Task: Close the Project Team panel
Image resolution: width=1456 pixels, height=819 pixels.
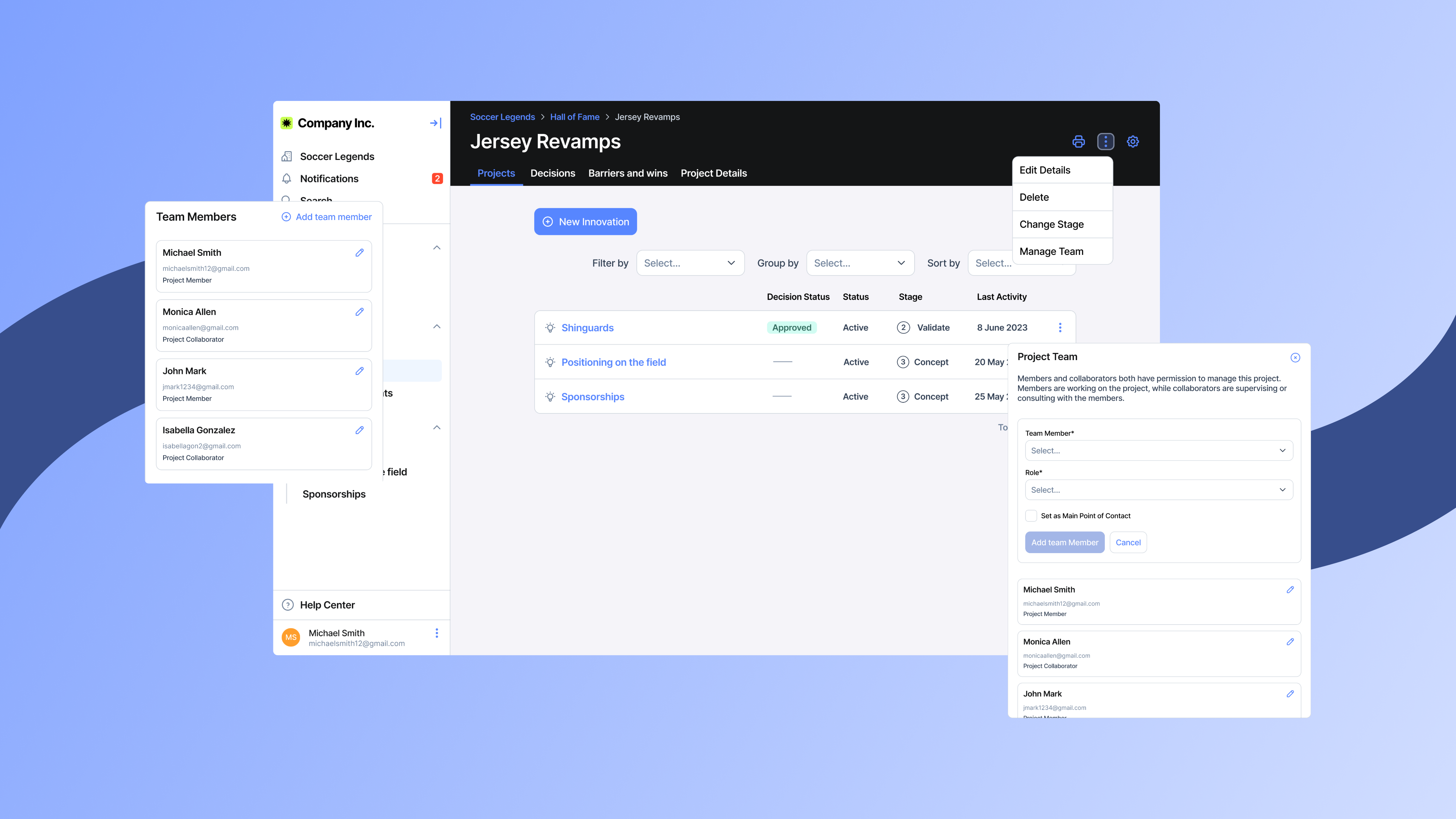Action: (x=1295, y=357)
